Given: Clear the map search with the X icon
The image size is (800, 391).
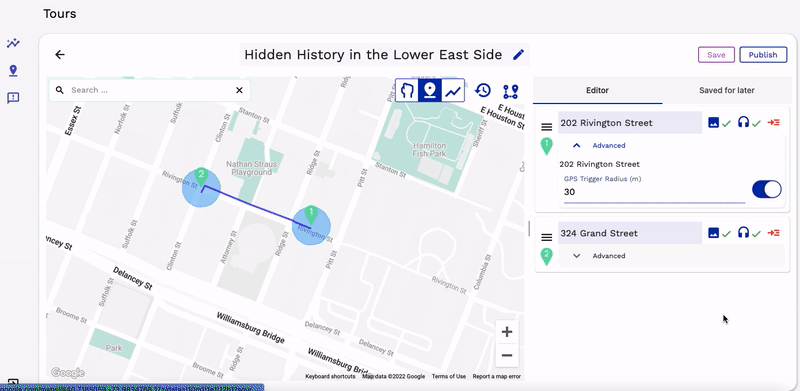Looking at the screenshot, I should [x=239, y=90].
